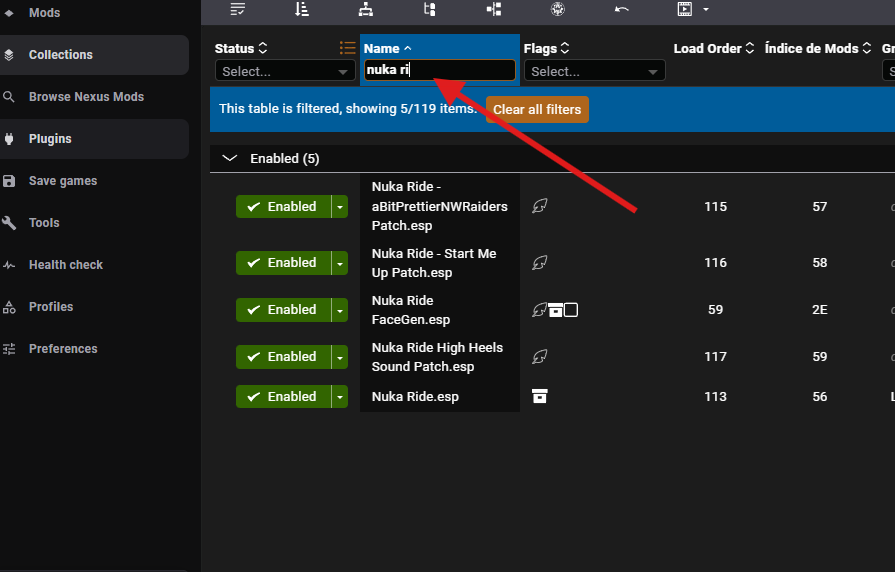
Task: Click the plug icon beside Plugins
Action: click(x=9, y=139)
